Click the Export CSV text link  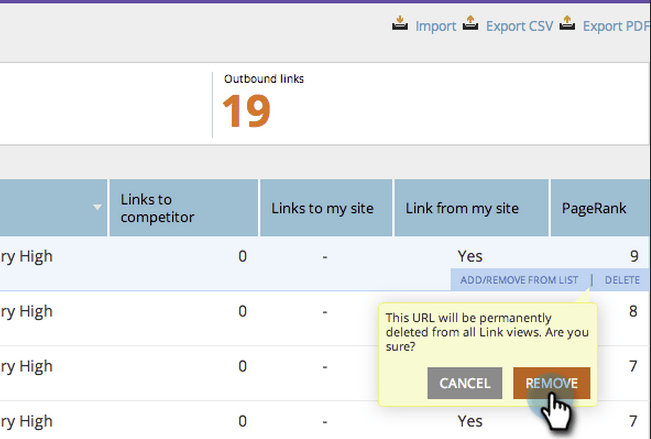pyautogui.click(x=519, y=26)
